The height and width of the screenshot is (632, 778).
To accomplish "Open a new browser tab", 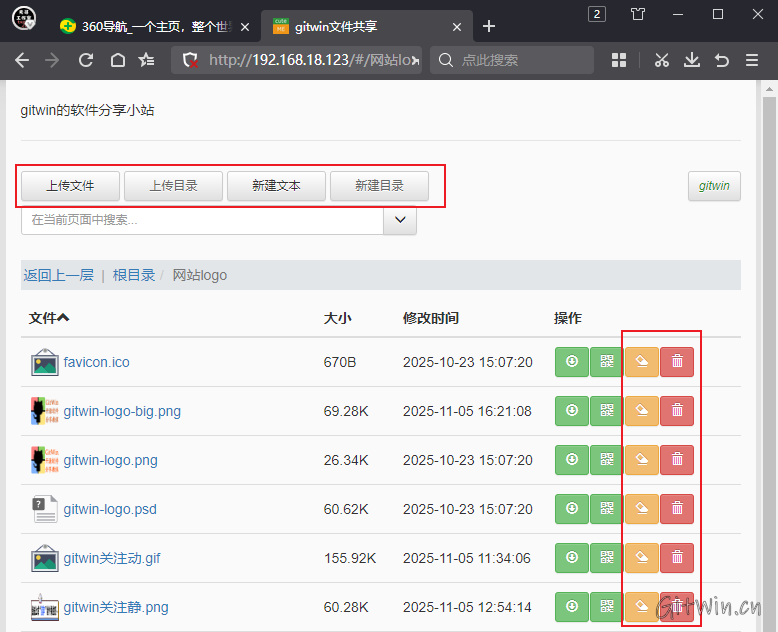I will pyautogui.click(x=489, y=26).
